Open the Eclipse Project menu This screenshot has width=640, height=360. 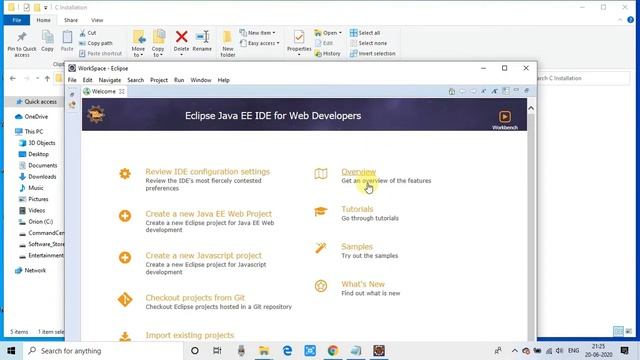pos(159,80)
